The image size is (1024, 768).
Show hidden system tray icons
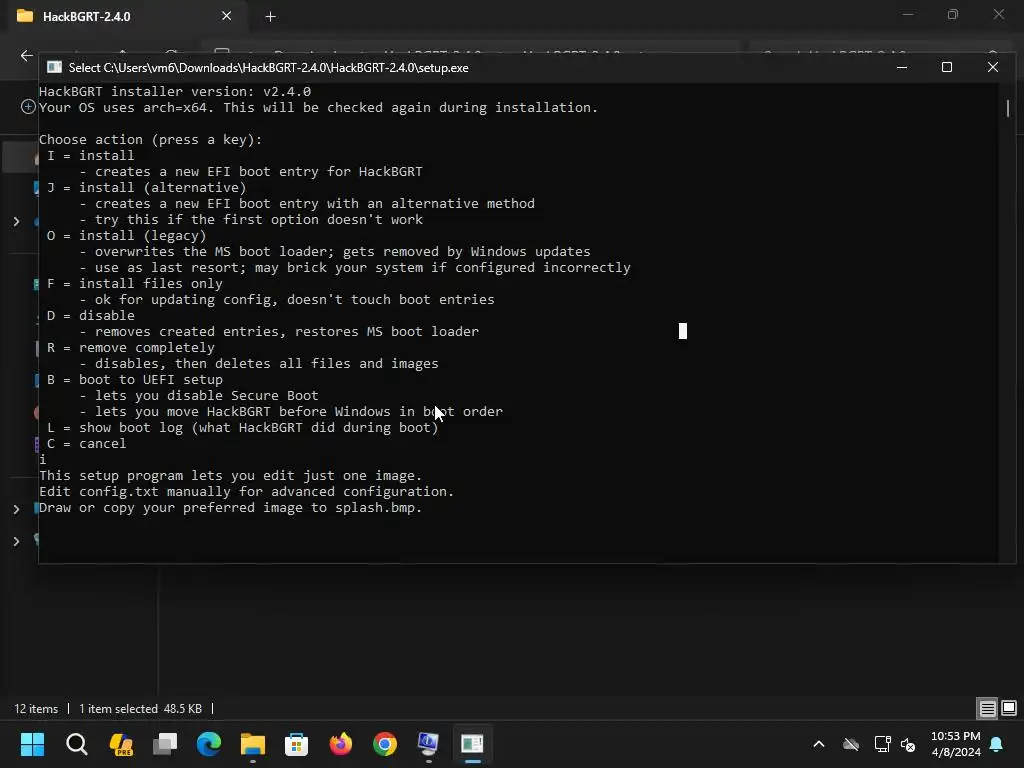click(x=818, y=744)
